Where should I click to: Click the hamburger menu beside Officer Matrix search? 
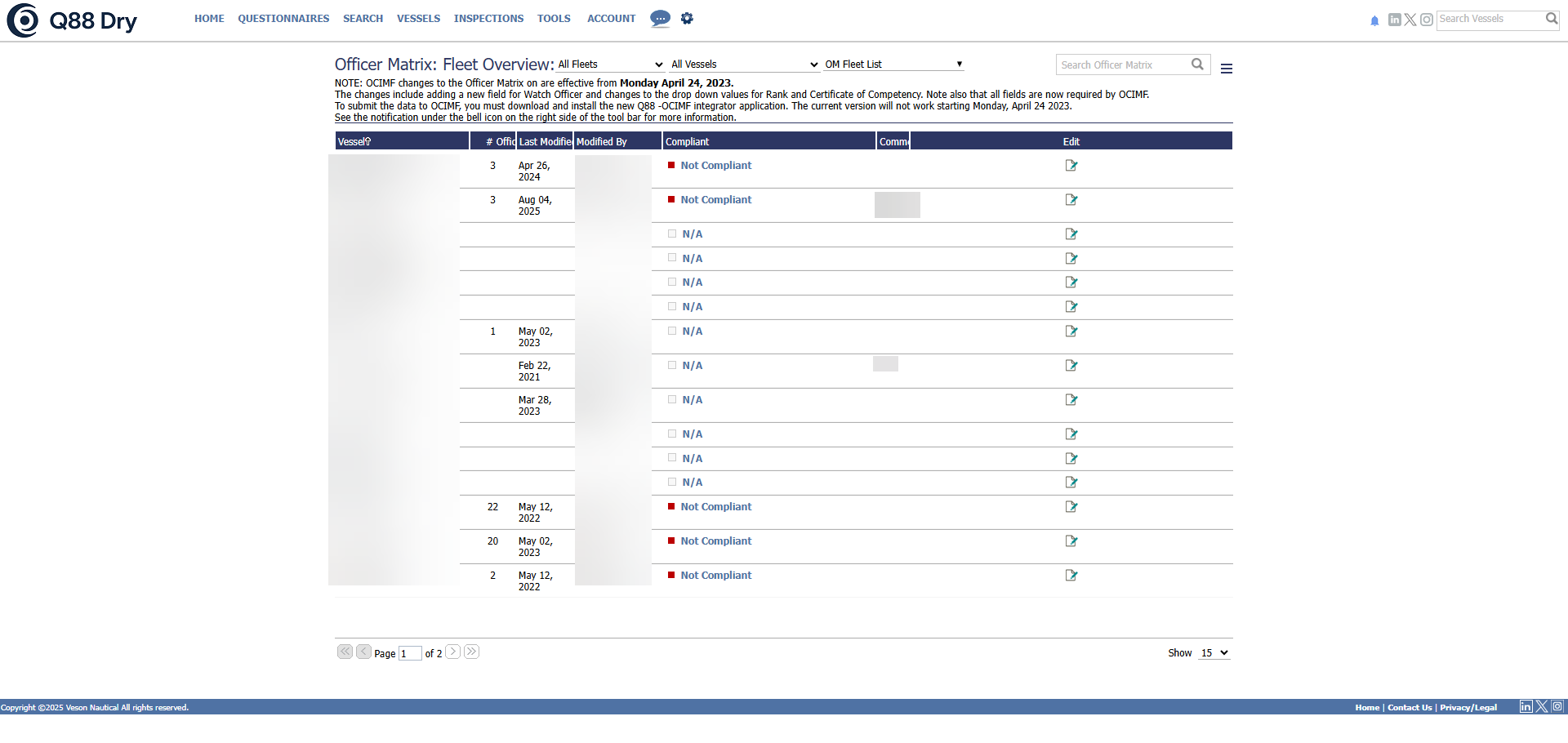point(1226,69)
